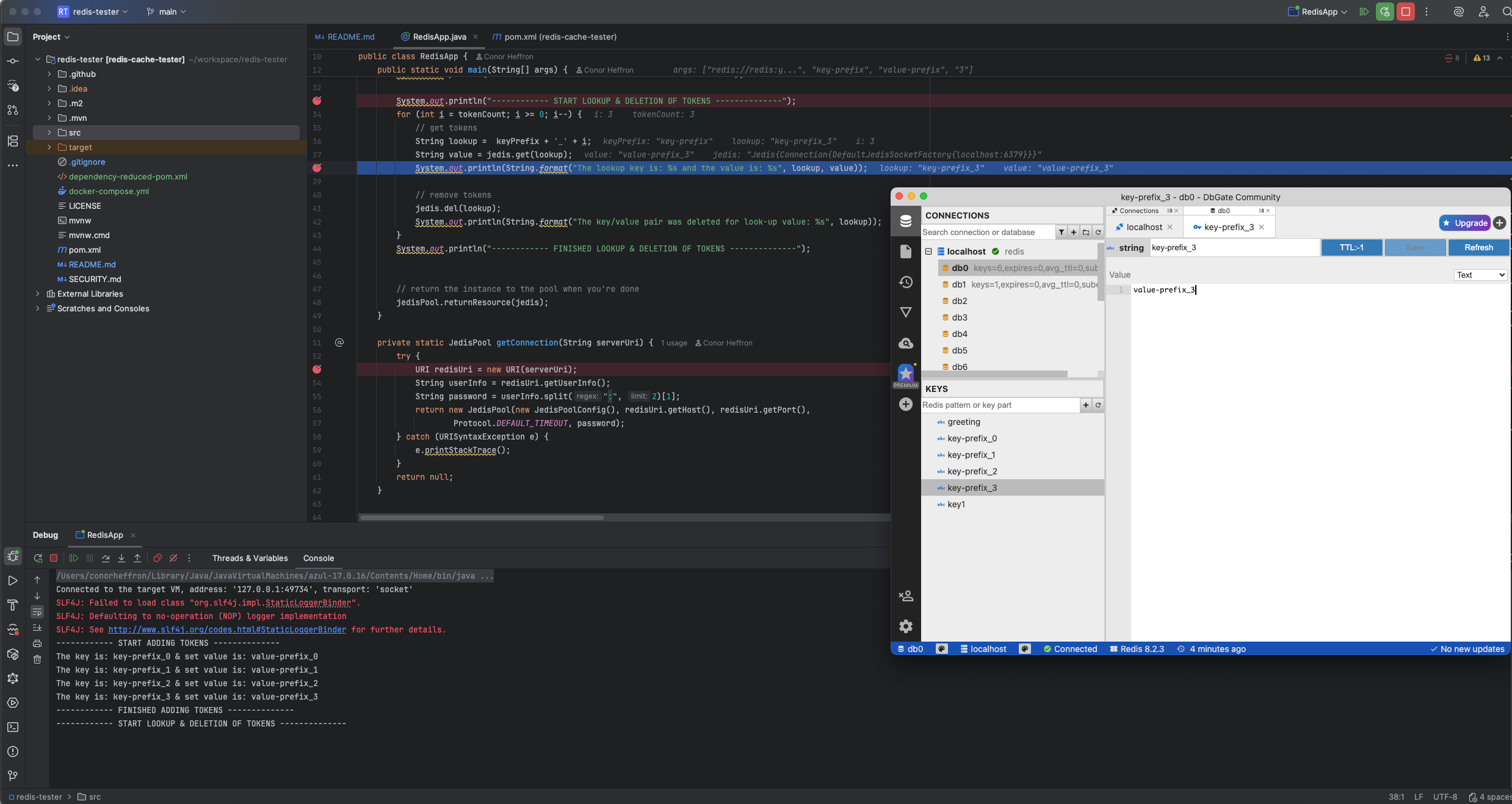Click the Upgrade button in DbGate
Image resolution: width=1512 pixels, height=804 pixels.
coord(1465,223)
